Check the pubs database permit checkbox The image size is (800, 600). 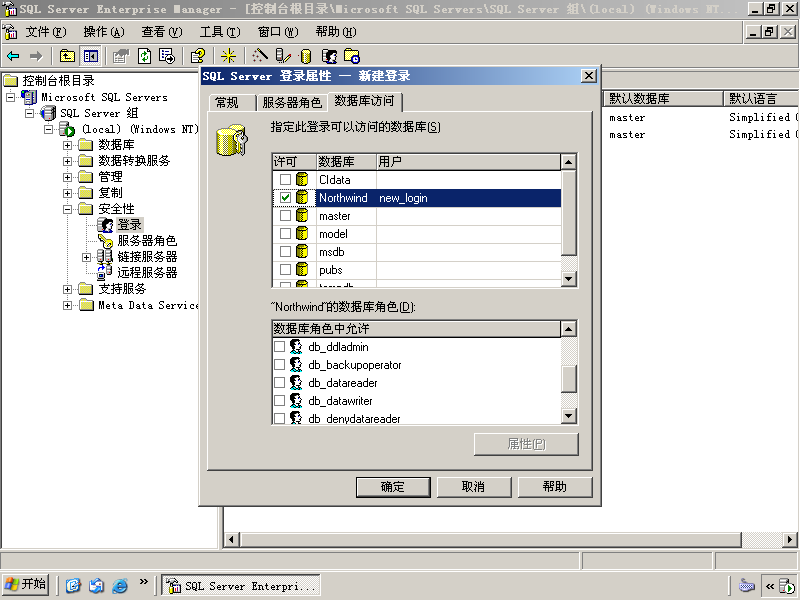(285, 269)
